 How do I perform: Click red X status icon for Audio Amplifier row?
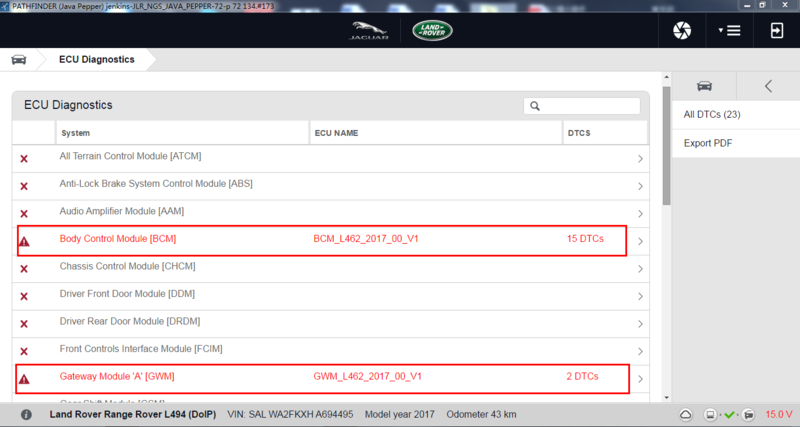point(24,214)
